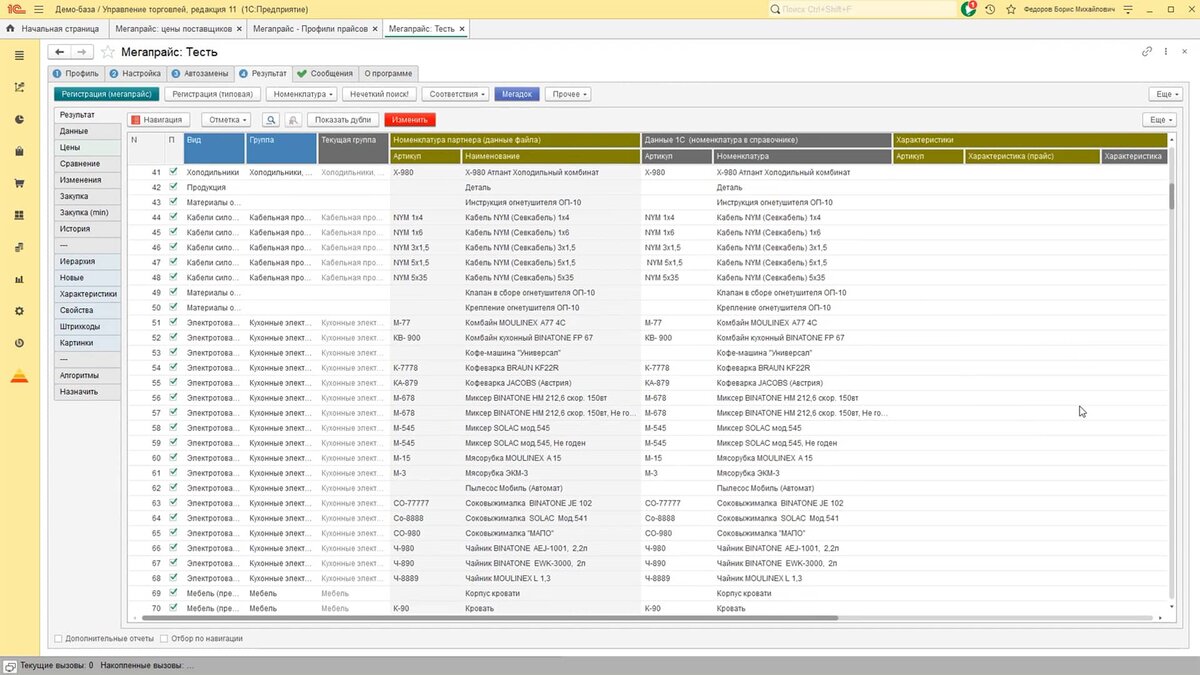Switch to the Настройка tab
Viewport: 1200px width, 675px height.
(134, 73)
